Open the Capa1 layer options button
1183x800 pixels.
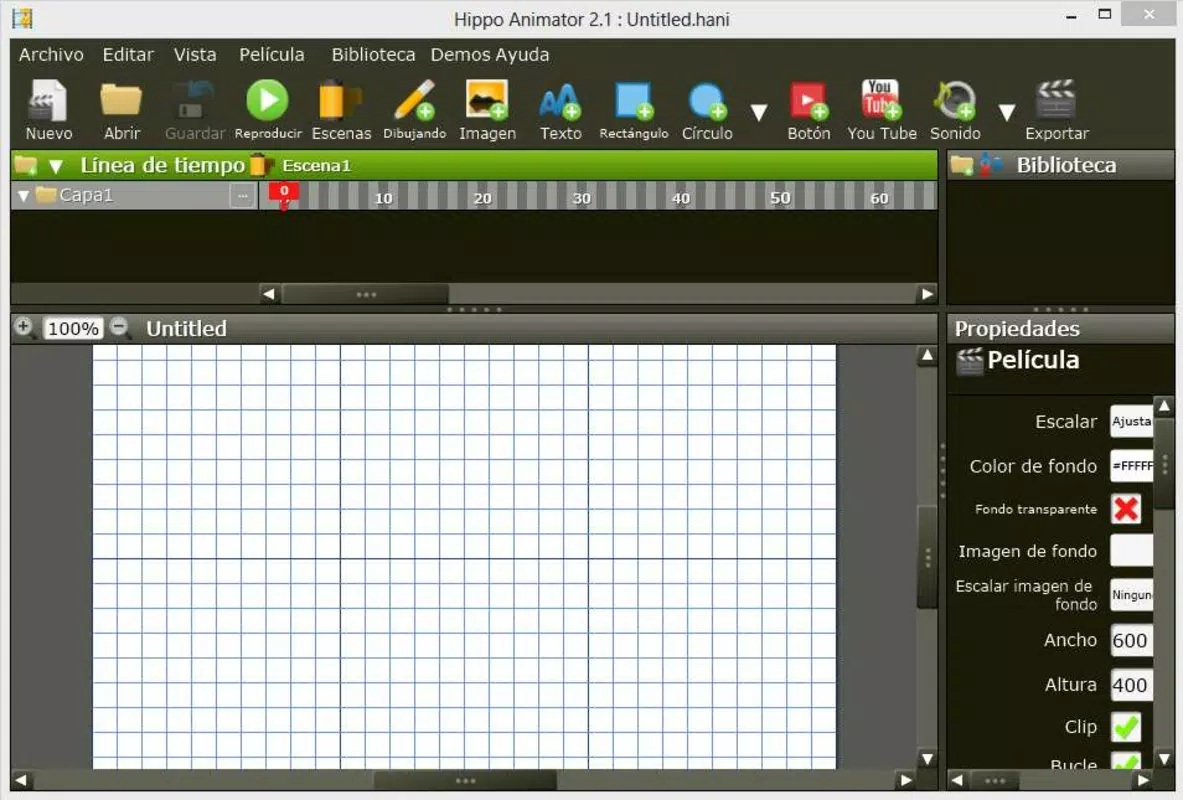[x=243, y=196]
